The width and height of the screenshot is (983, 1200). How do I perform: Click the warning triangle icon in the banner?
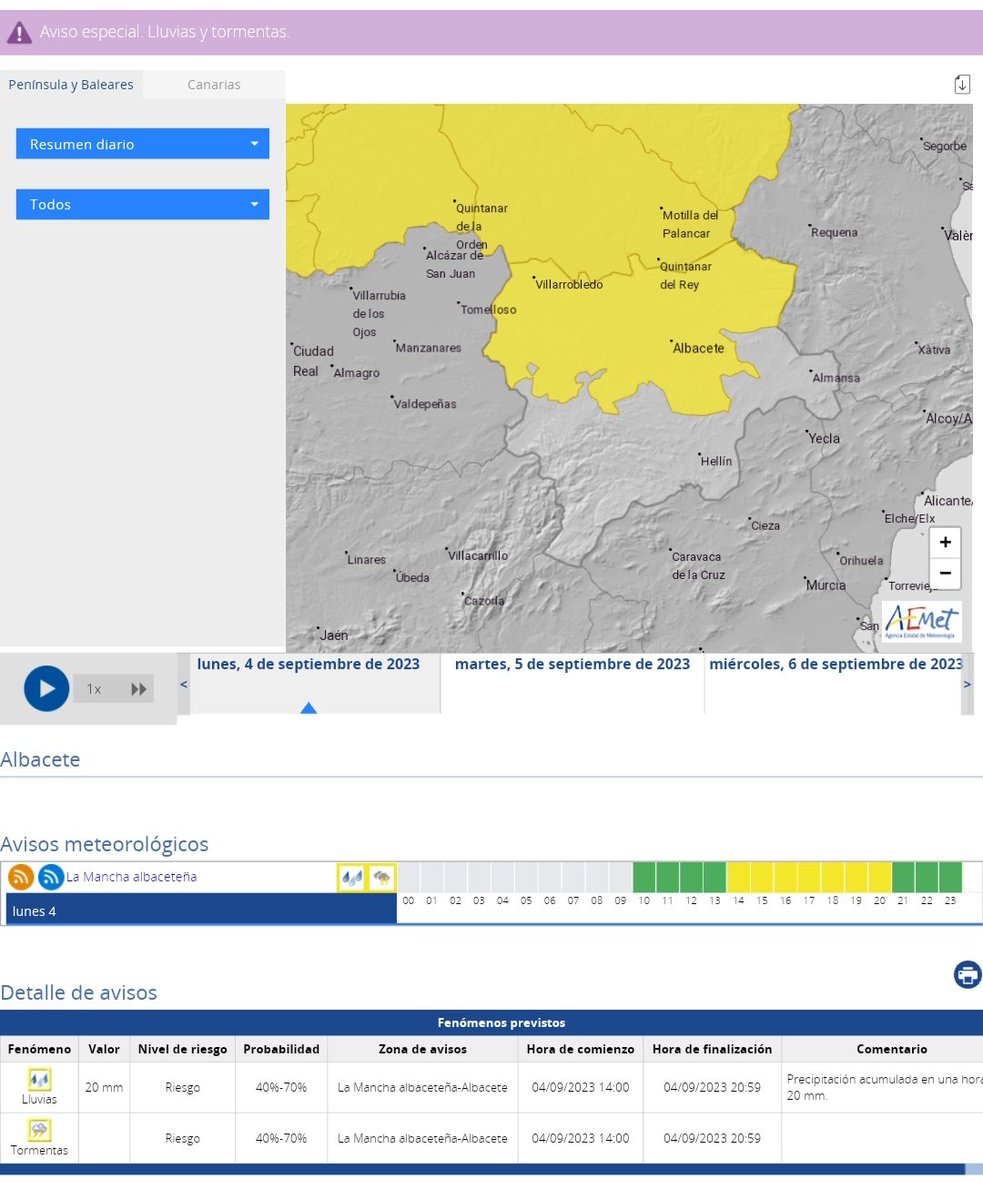19,33
